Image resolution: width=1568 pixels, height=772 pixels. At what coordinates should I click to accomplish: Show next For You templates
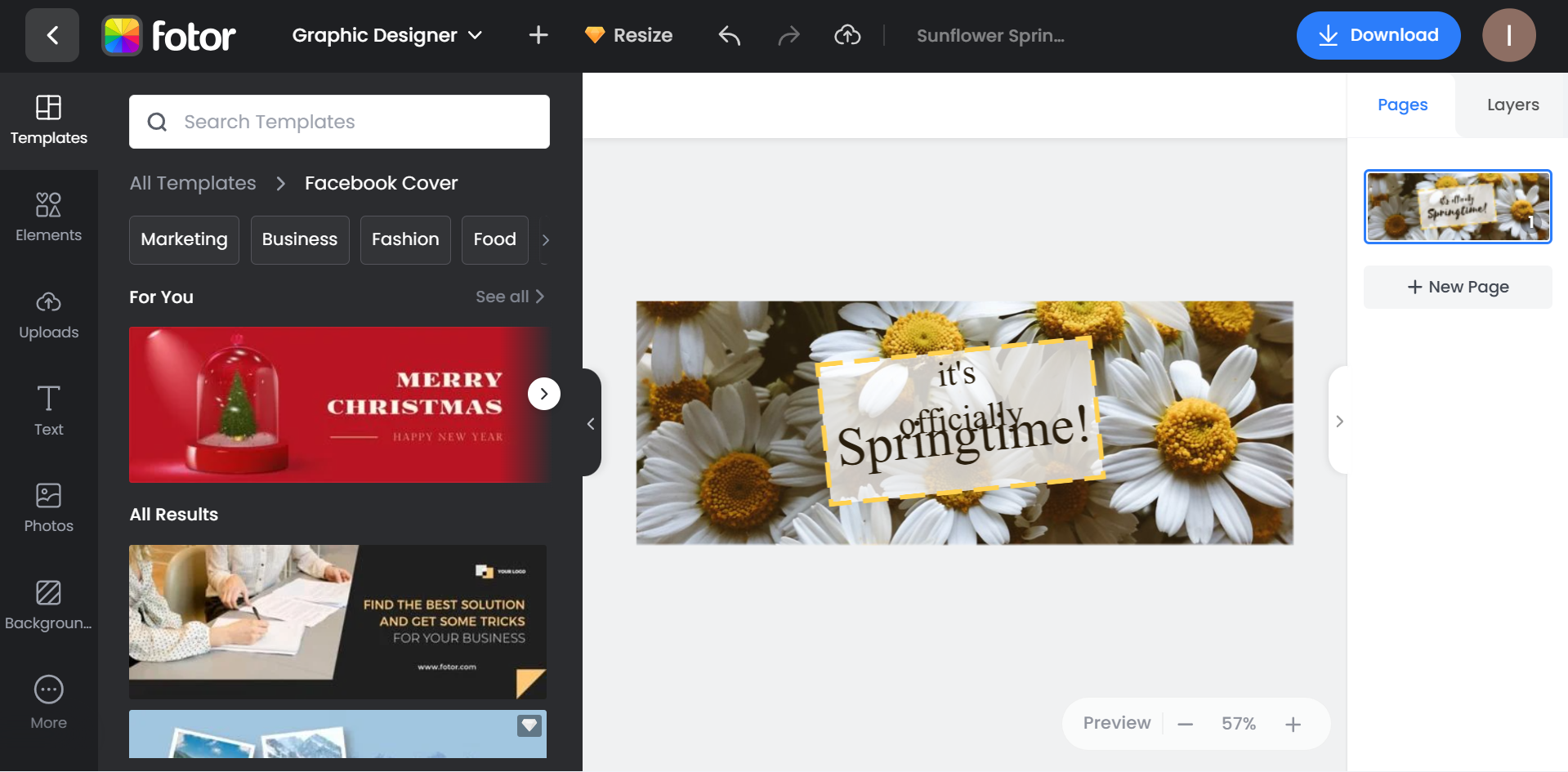(x=543, y=393)
